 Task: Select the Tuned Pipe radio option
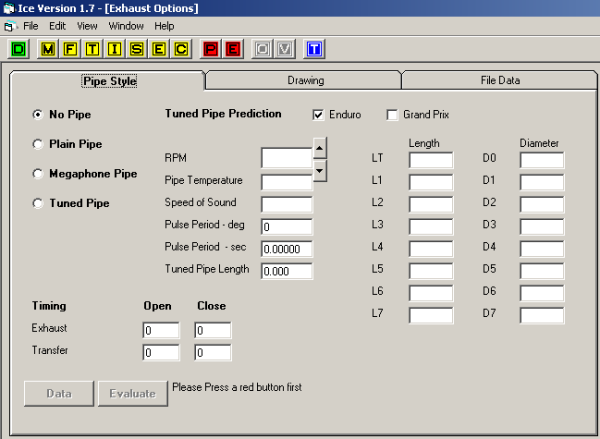pyautogui.click(x=38, y=203)
